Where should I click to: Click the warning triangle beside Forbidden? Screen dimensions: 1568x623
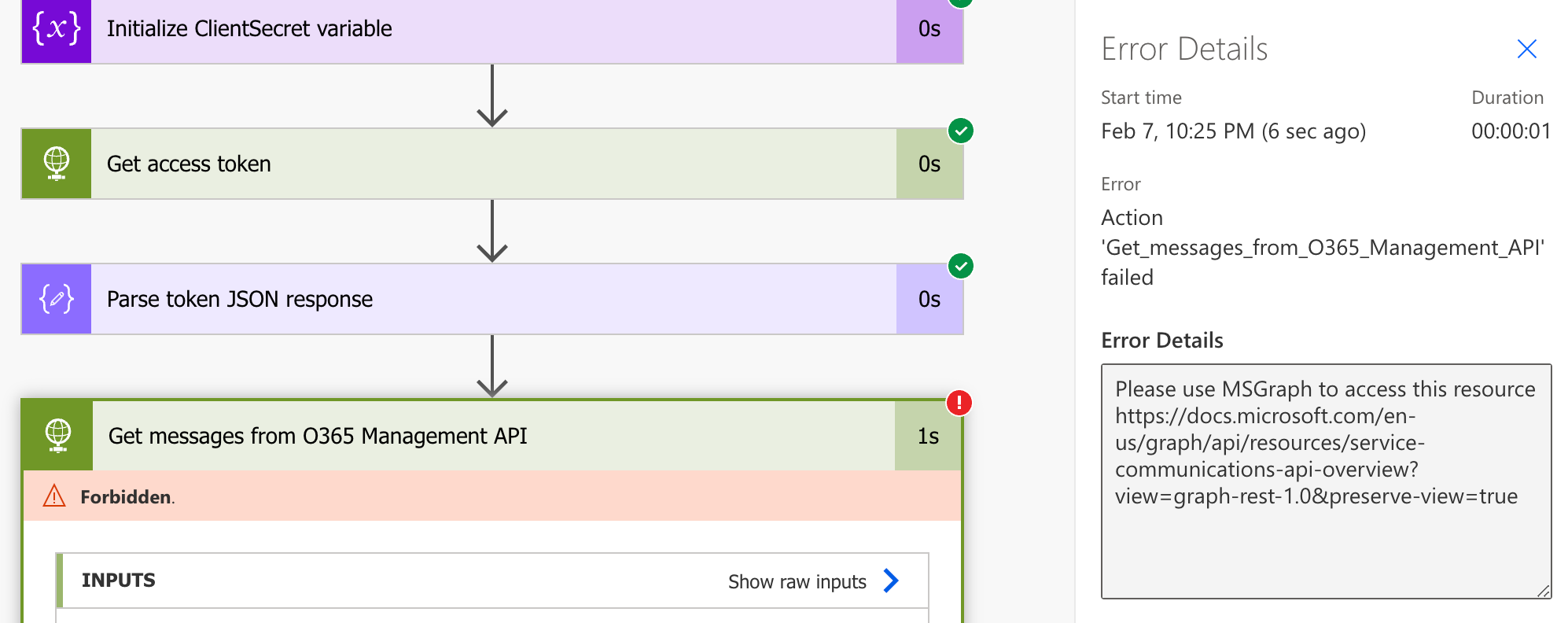(x=53, y=496)
